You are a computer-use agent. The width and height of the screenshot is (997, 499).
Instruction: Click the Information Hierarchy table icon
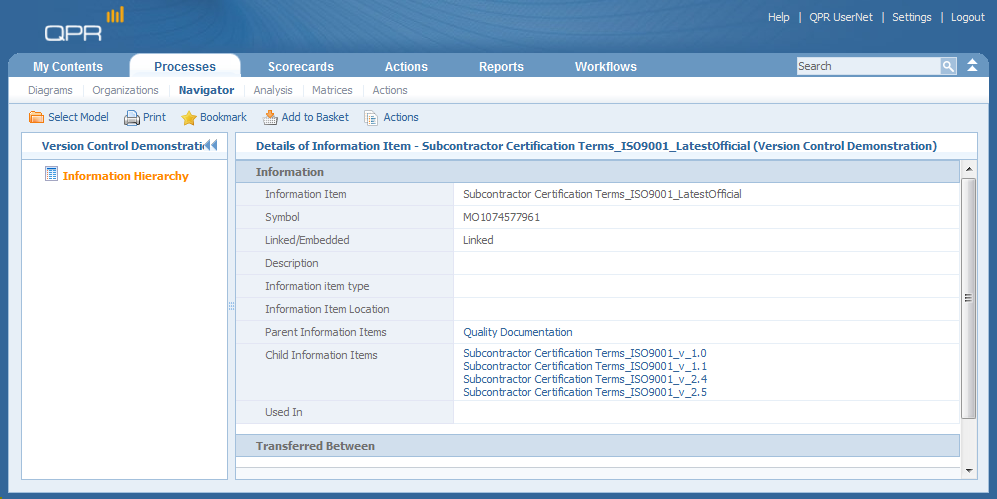52,174
